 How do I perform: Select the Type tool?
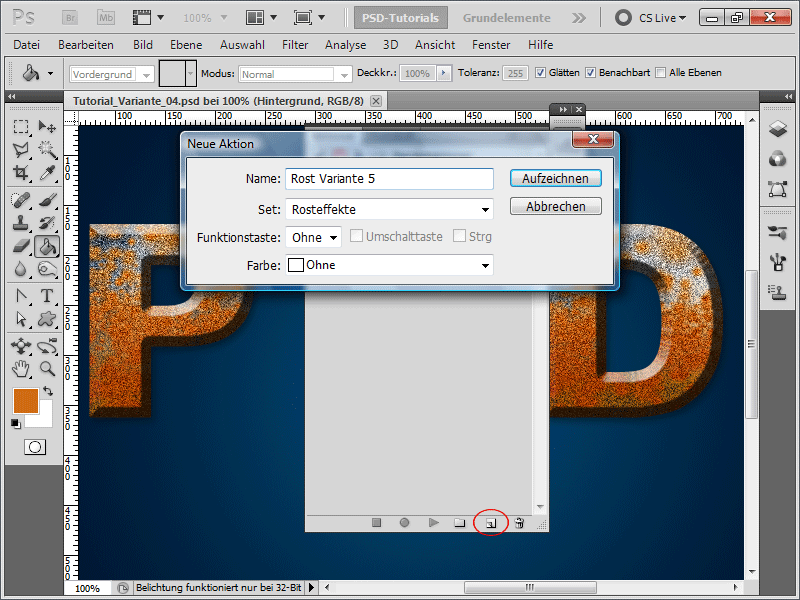pyautogui.click(x=47, y=296)
